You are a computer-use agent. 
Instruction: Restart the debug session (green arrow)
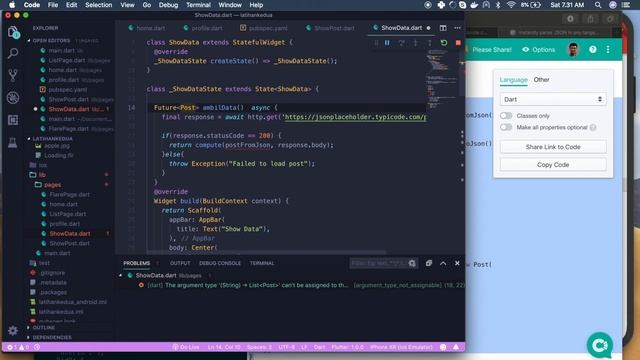(x=444, y=43)
